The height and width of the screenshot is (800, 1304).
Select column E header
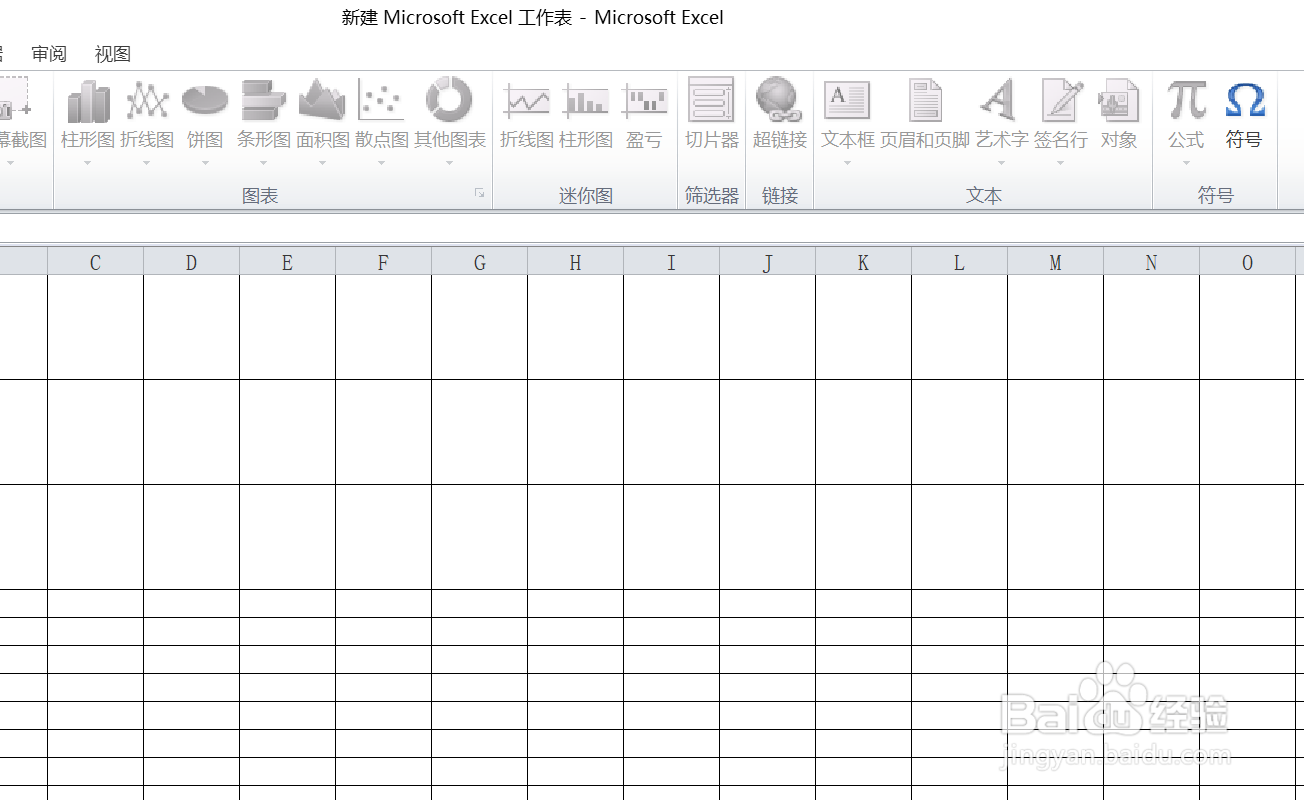[x=288, y=262]
